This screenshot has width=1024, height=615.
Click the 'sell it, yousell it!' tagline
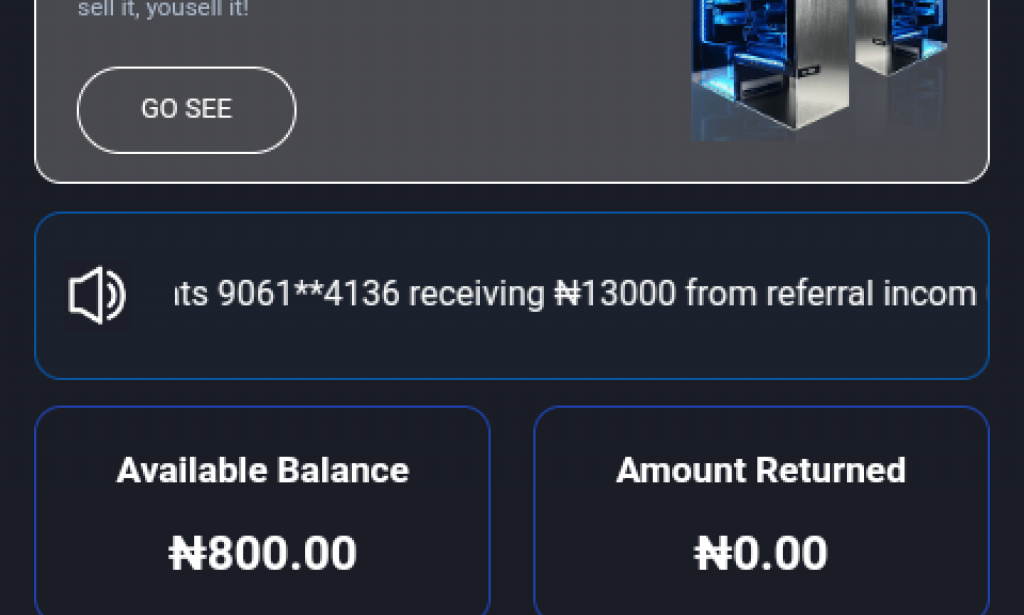pos(163,10)
